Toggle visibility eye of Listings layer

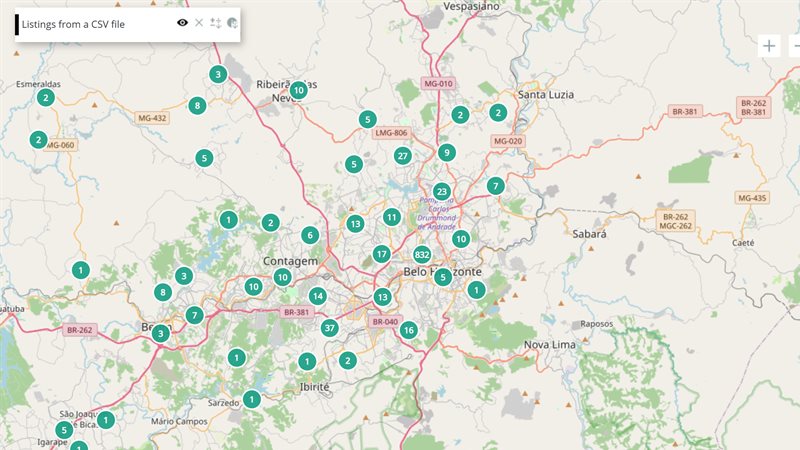pos(182,23)
